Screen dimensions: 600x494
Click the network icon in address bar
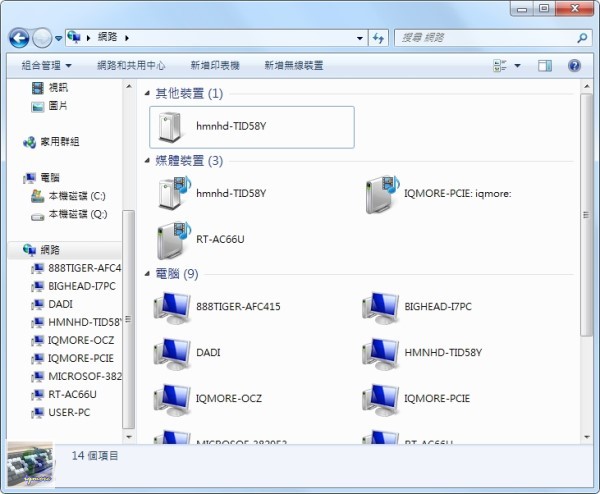point(74,37)
